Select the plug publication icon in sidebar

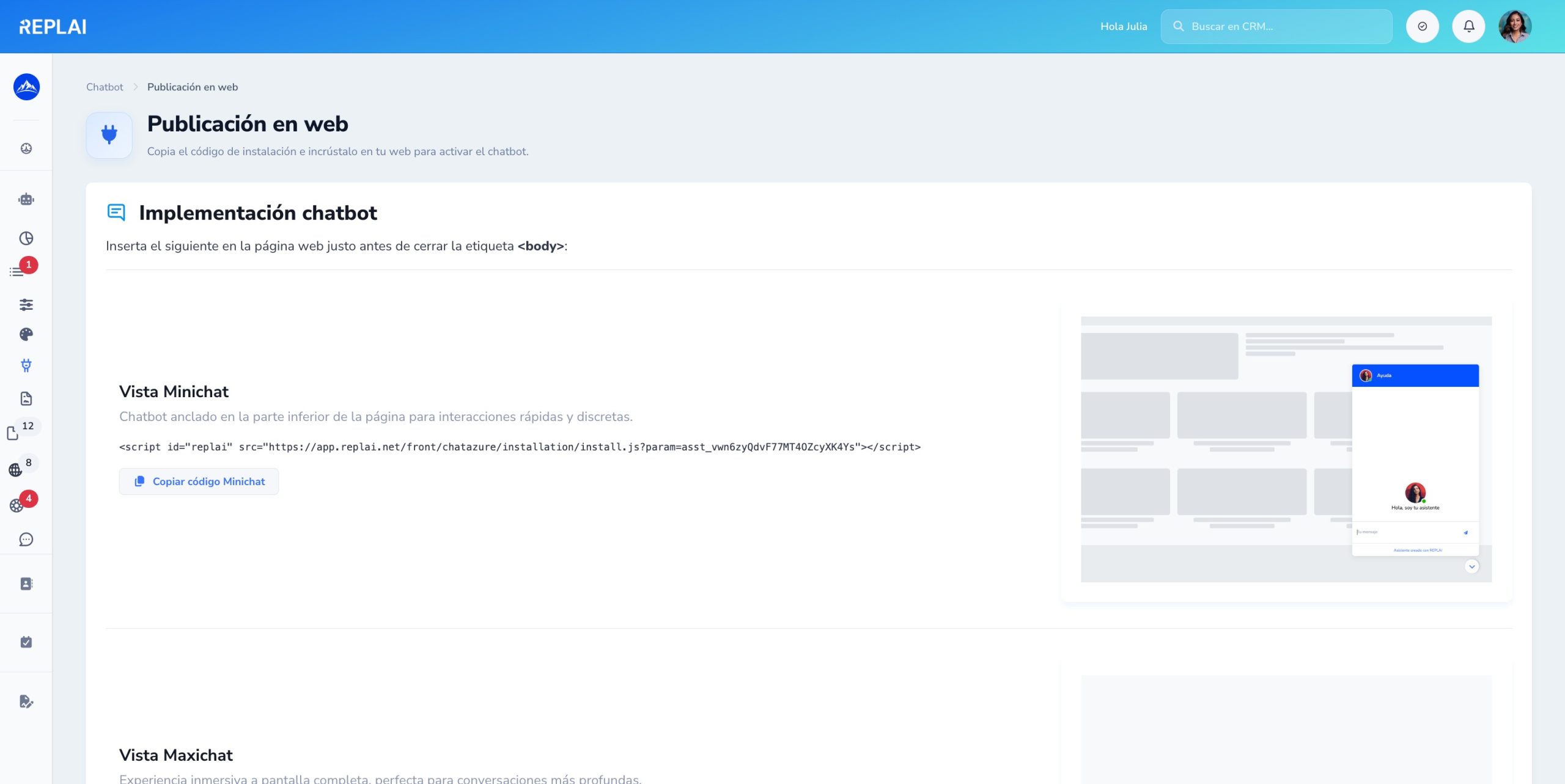pyautogui.click(x=26, y=365)
